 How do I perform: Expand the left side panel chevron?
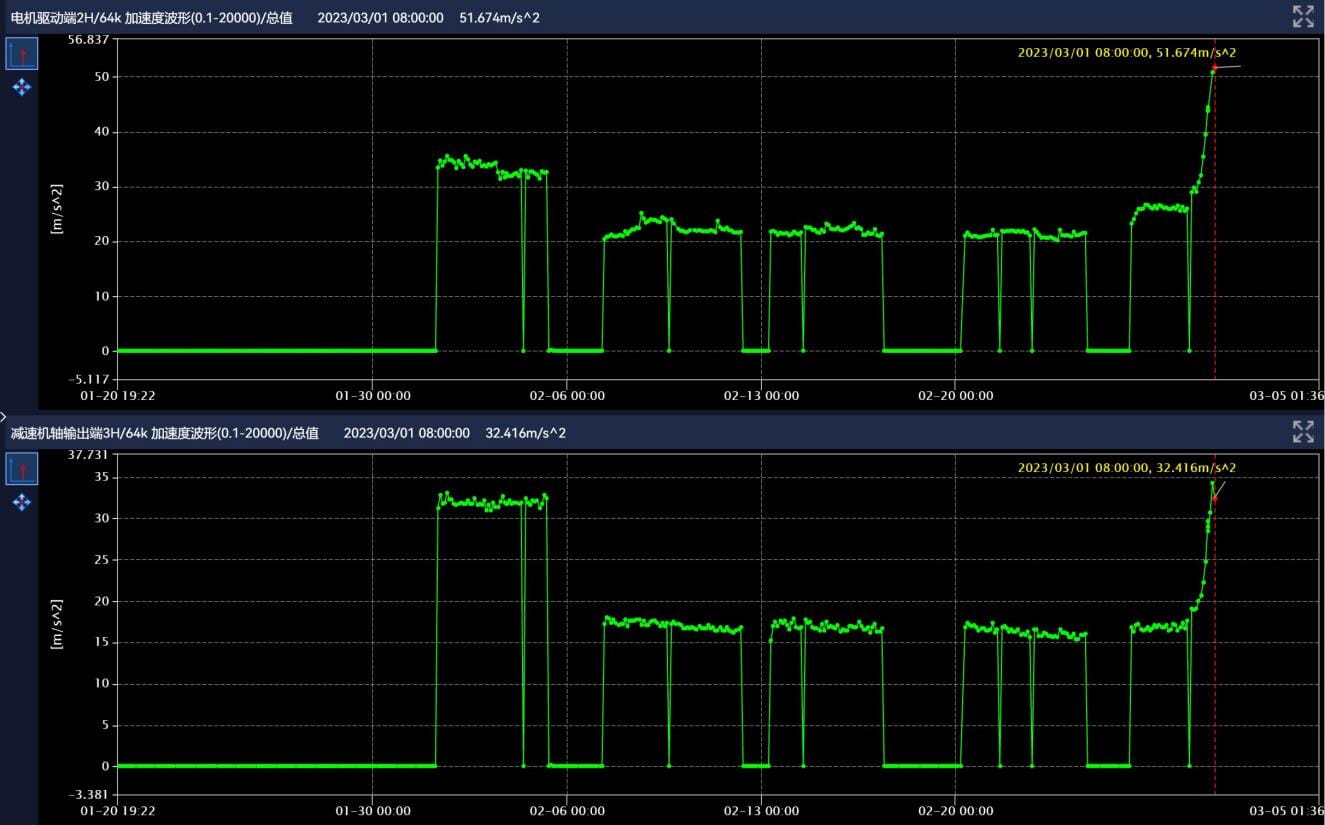tap(4, 414)
